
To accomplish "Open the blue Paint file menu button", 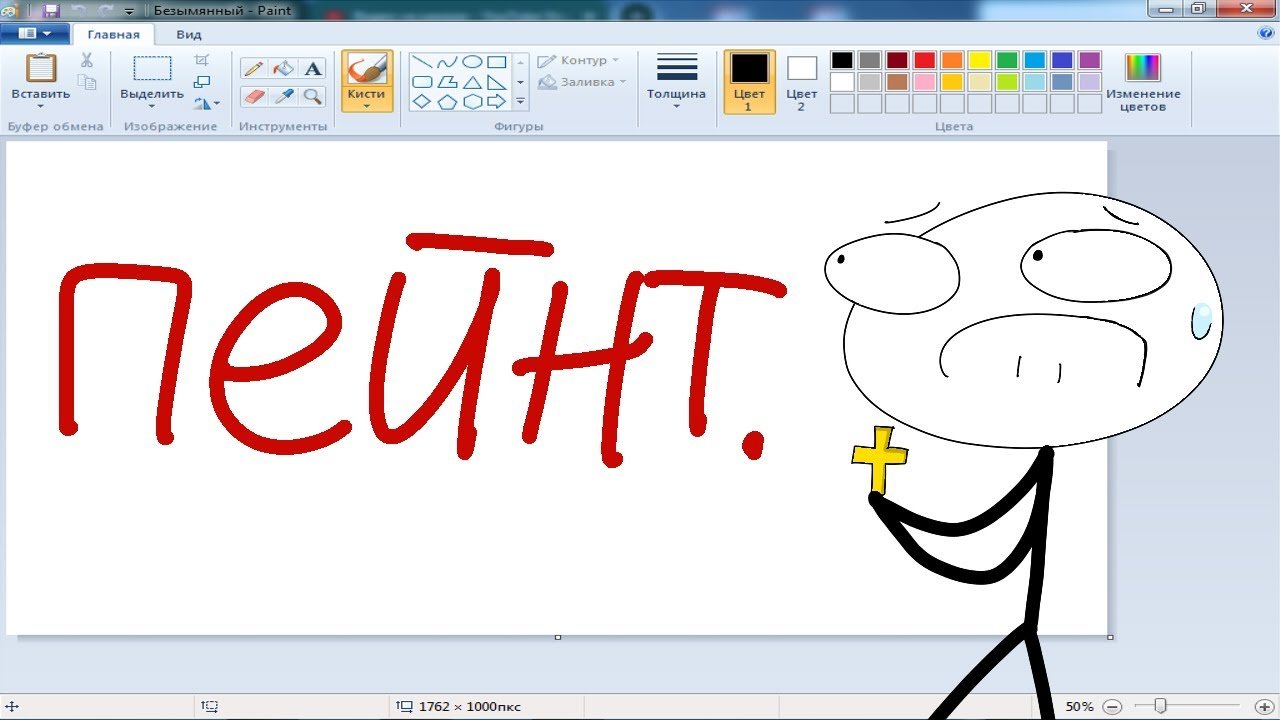I will tap(34, 34).
